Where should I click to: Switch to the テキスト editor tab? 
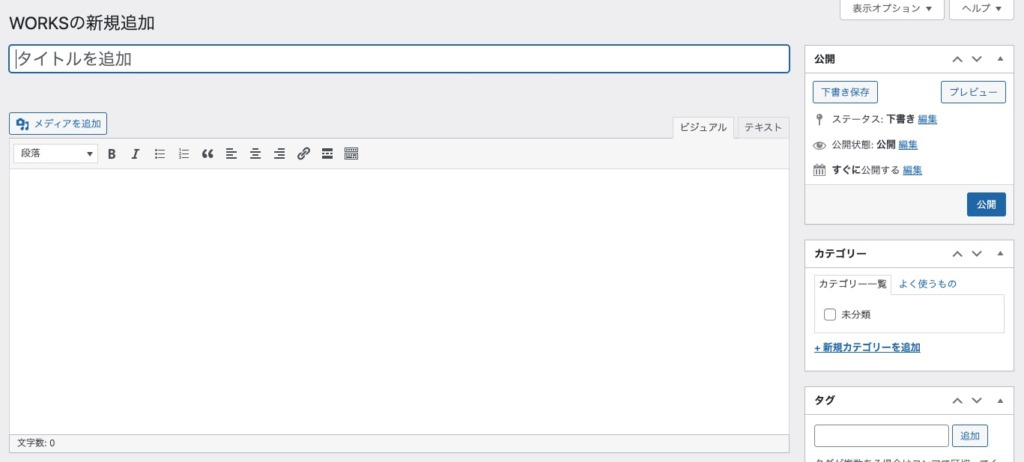pos(763,128)
